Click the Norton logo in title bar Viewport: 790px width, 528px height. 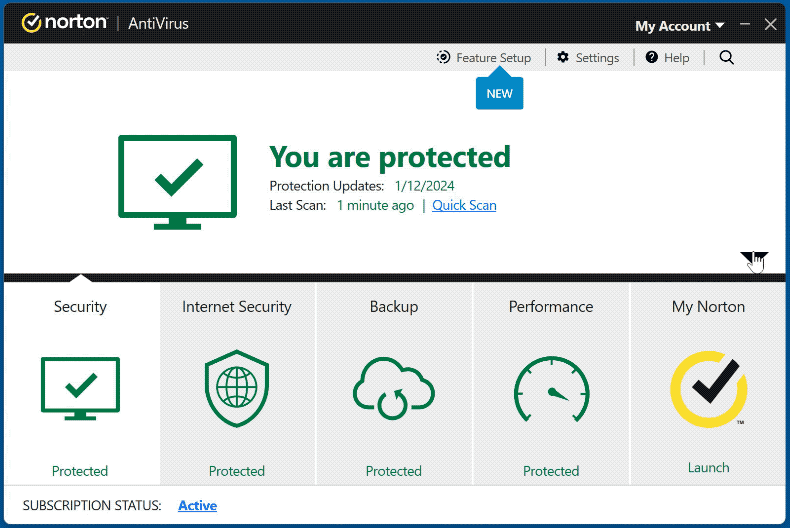tap(64, 23)
